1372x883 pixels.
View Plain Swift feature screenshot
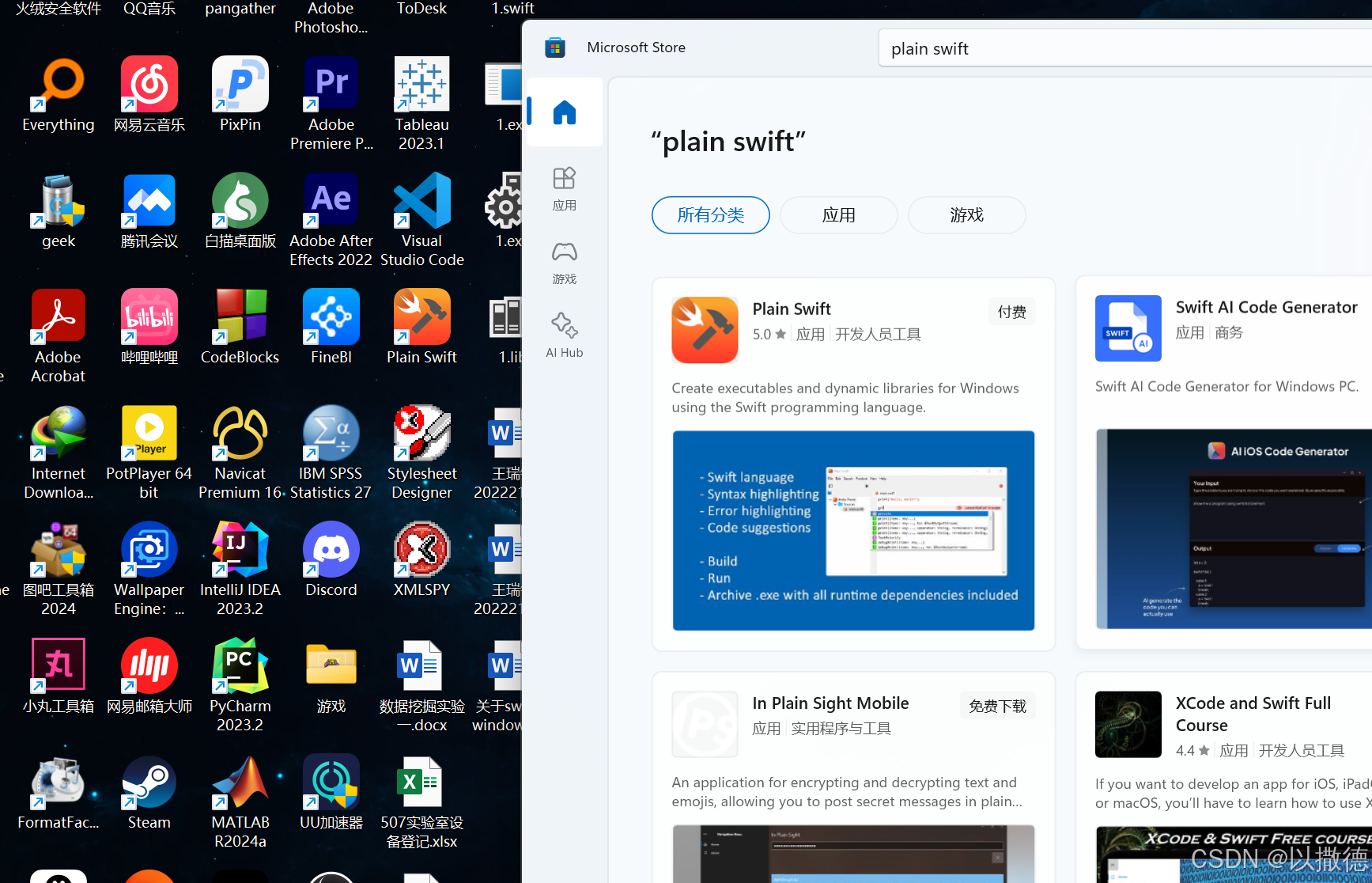pyautogui.click(x=853, y=531)
